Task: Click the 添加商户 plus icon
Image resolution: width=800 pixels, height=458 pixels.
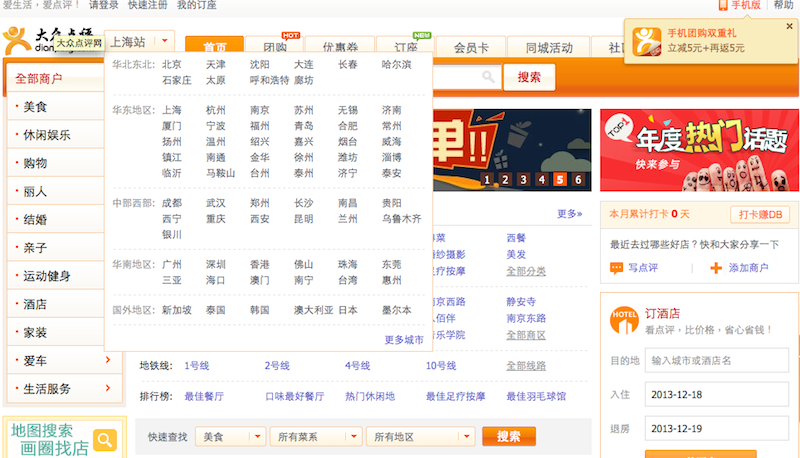Action: [x=716, y=268]
